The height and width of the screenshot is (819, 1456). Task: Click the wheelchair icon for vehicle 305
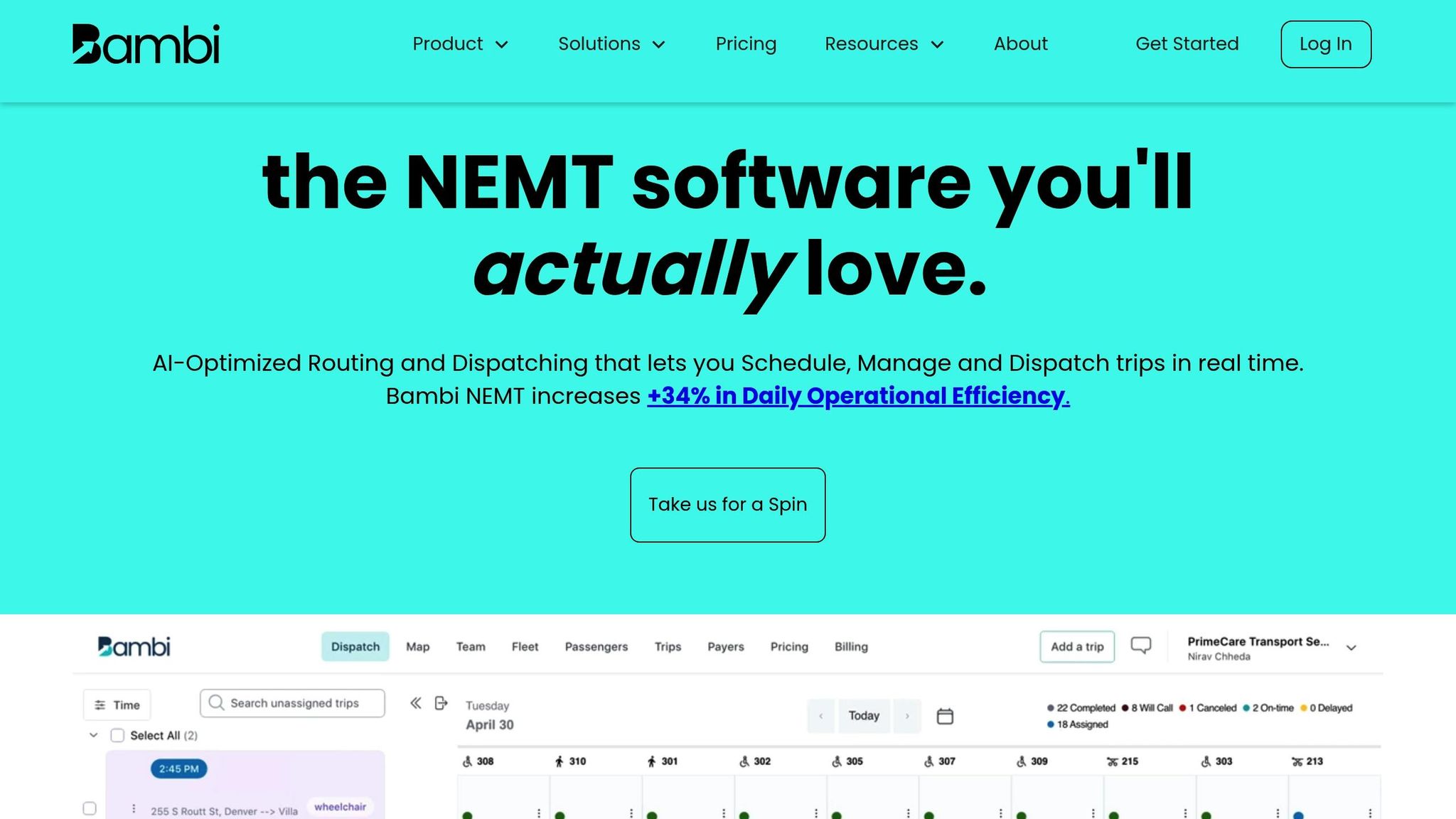pyautogui.click(x=837, y=761)
